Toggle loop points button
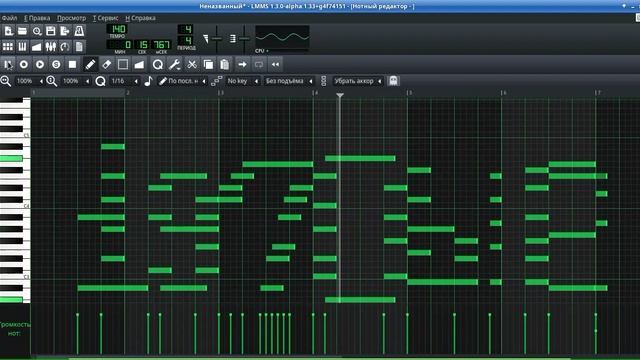640x360 pixels. tap(259, 64)
